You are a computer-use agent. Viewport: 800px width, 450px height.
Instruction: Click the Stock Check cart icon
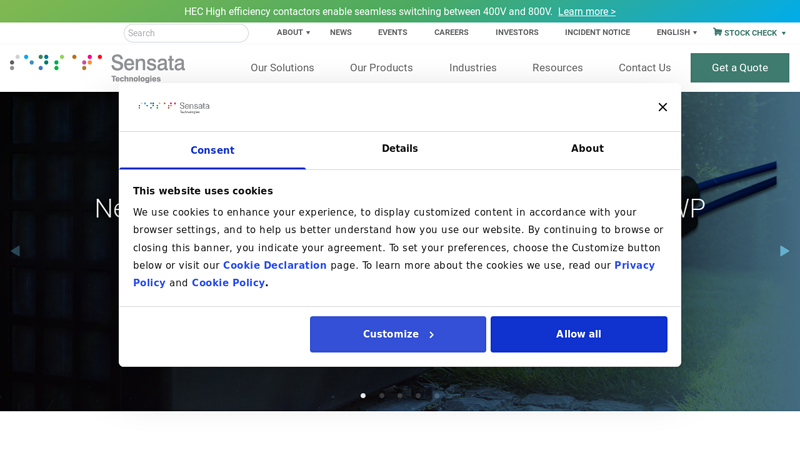coord(717,32)
